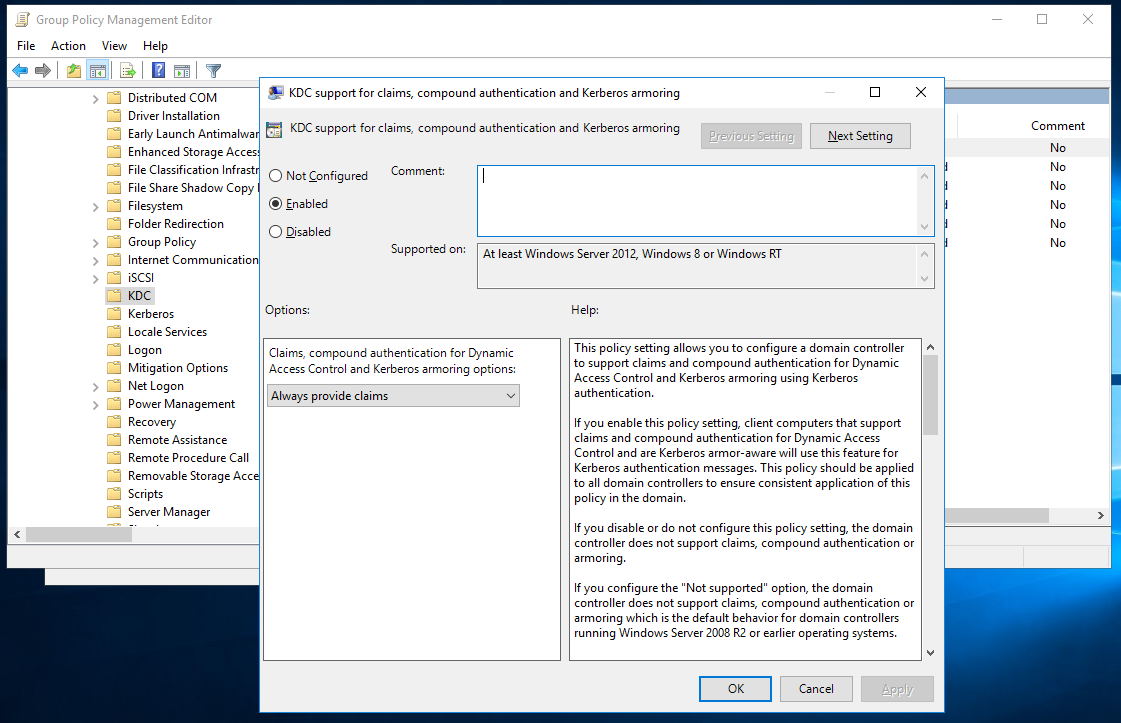Expand the Power Management tree node
The height and width of the screenshot is (723, 1121).
pyautogui.click(x=96, y=405)
